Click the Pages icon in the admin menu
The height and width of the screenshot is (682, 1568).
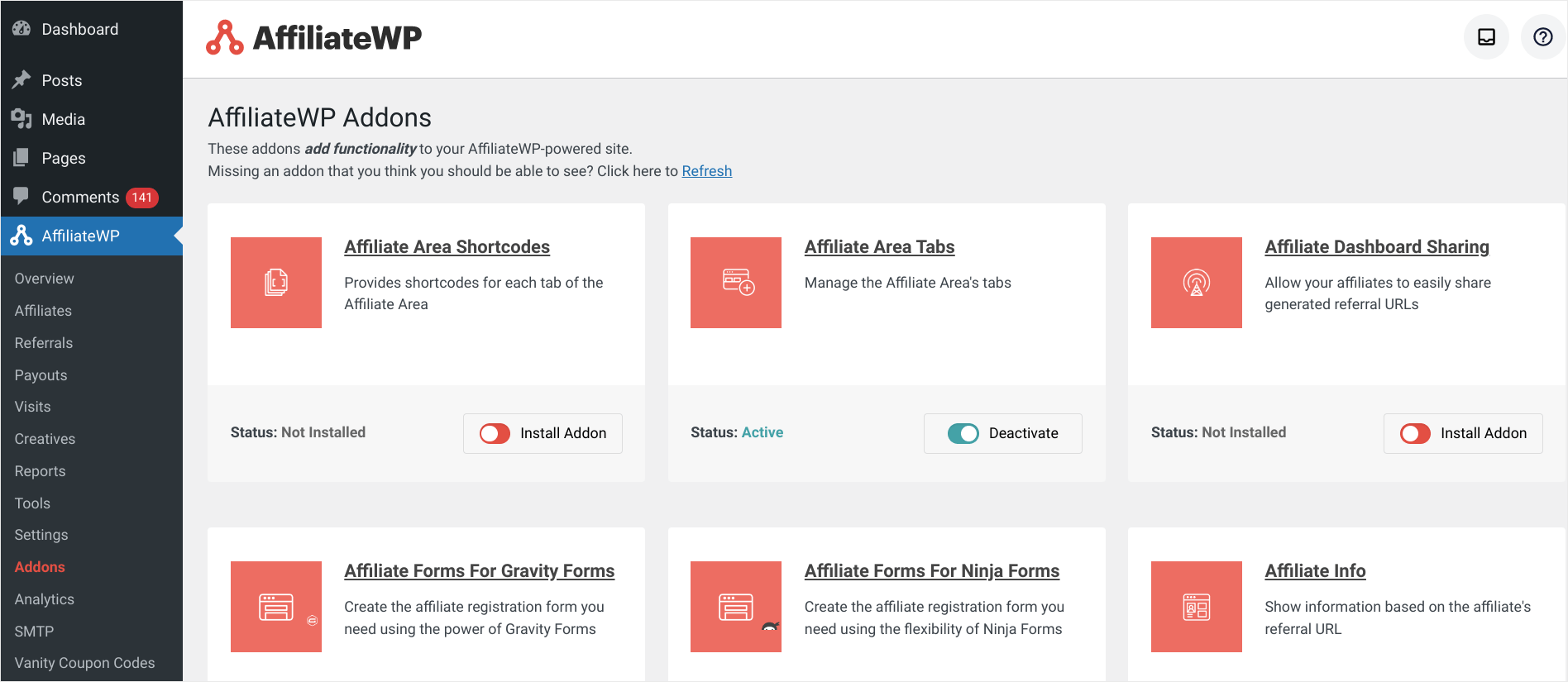coord(22,157)
